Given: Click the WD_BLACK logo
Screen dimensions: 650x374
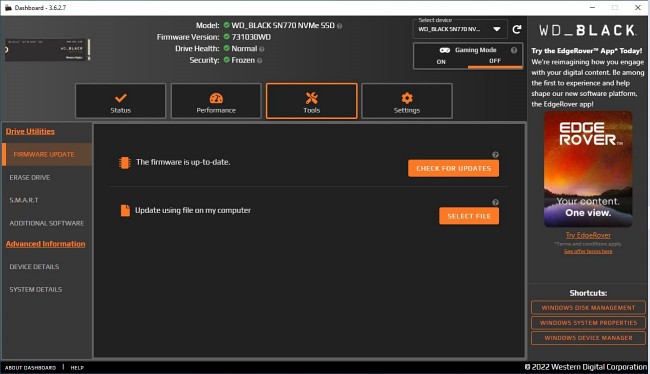Looking at the screenshot, I should 587,30.
